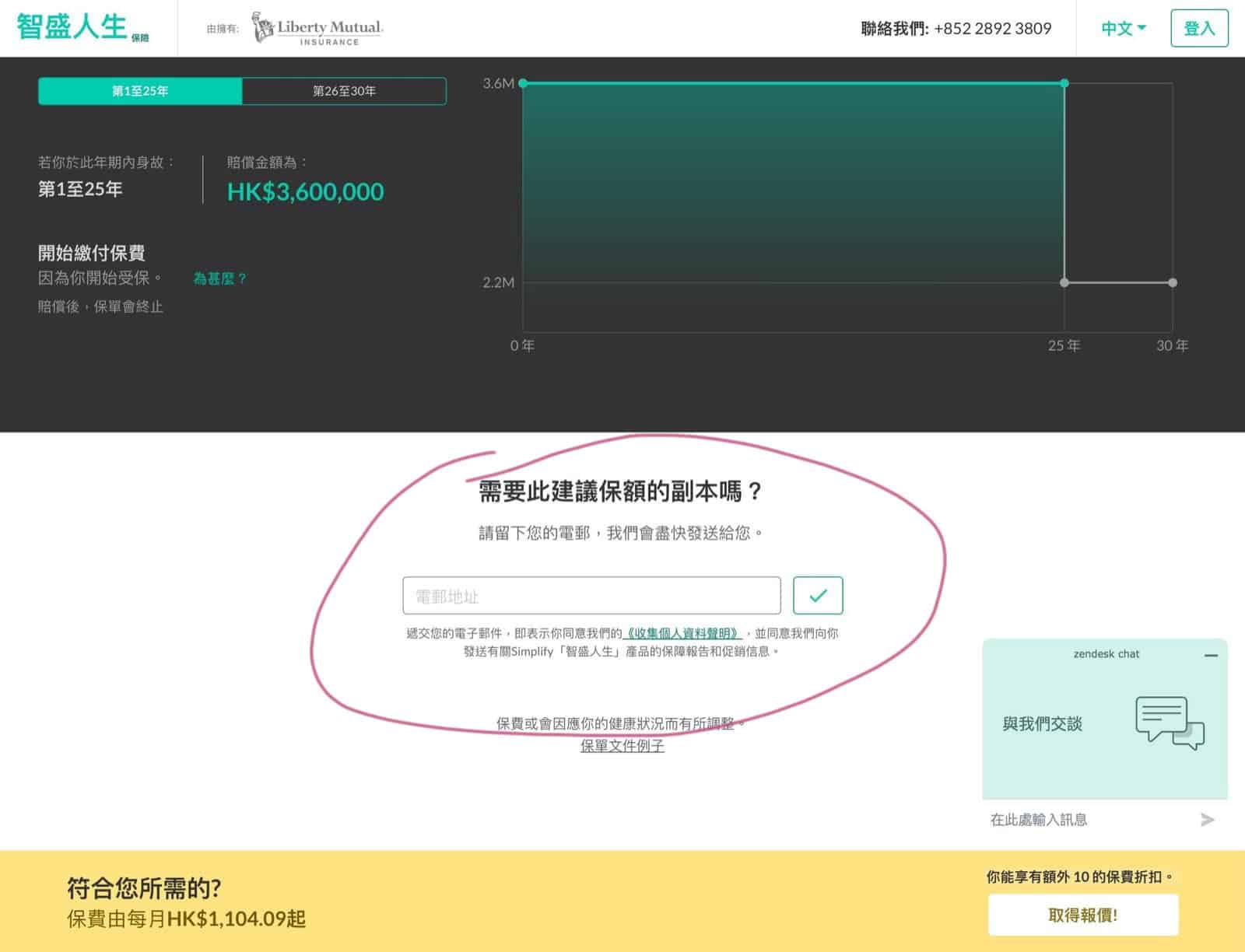
Task: Click the 需要此建議保額的副本嗎？ heading
Action: click(x=621, y=492)
